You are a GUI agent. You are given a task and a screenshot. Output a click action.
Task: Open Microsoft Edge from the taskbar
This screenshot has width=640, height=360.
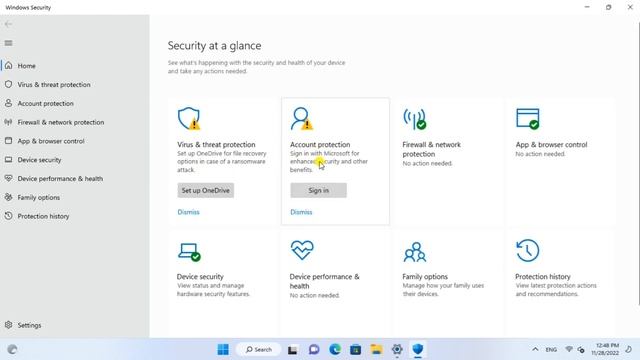click(x=335, y=349)
